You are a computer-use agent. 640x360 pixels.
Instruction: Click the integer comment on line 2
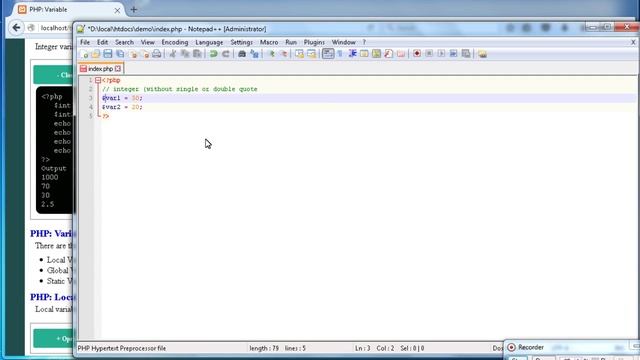click(x=180, y=89)
